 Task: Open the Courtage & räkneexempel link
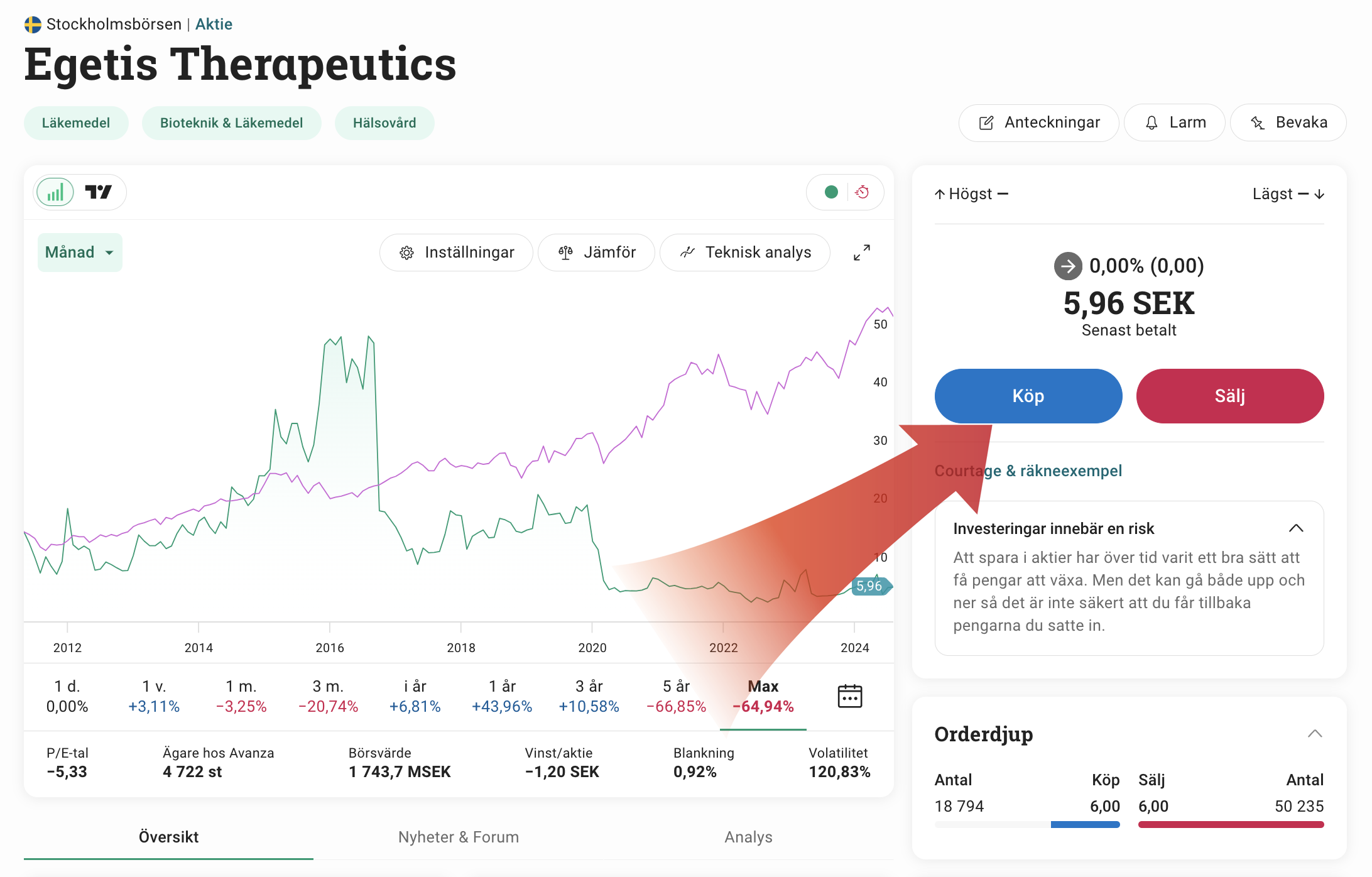(1028, 471)
